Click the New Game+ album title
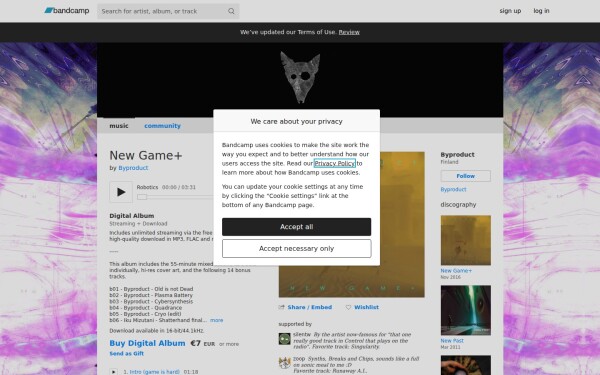This screenshot has width=600, height=375. [x=146, y=155]
